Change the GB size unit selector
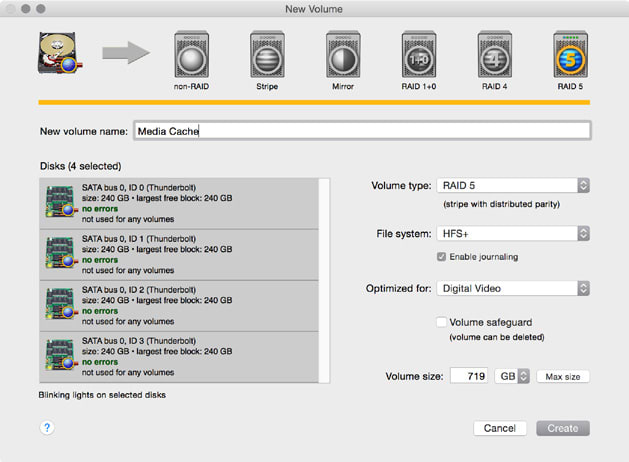629x462 pixels. pyautogui.click(x=512, y=377)
